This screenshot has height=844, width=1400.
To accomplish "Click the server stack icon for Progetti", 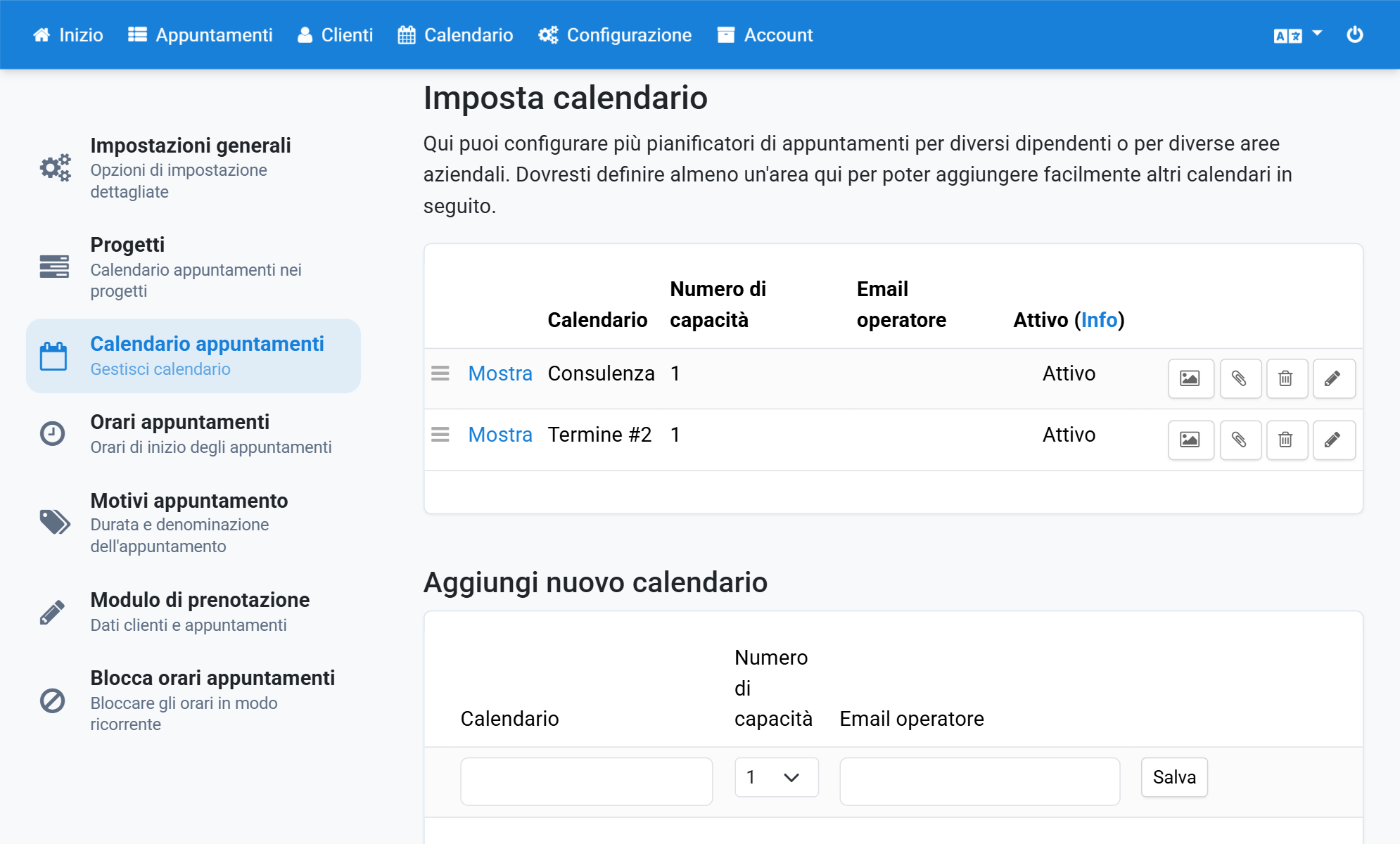I will click(x=54, y=267).
